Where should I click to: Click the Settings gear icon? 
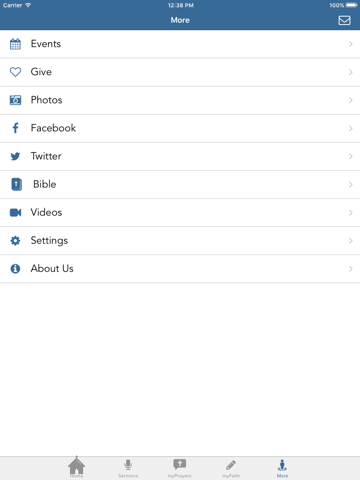pos(15,240)
